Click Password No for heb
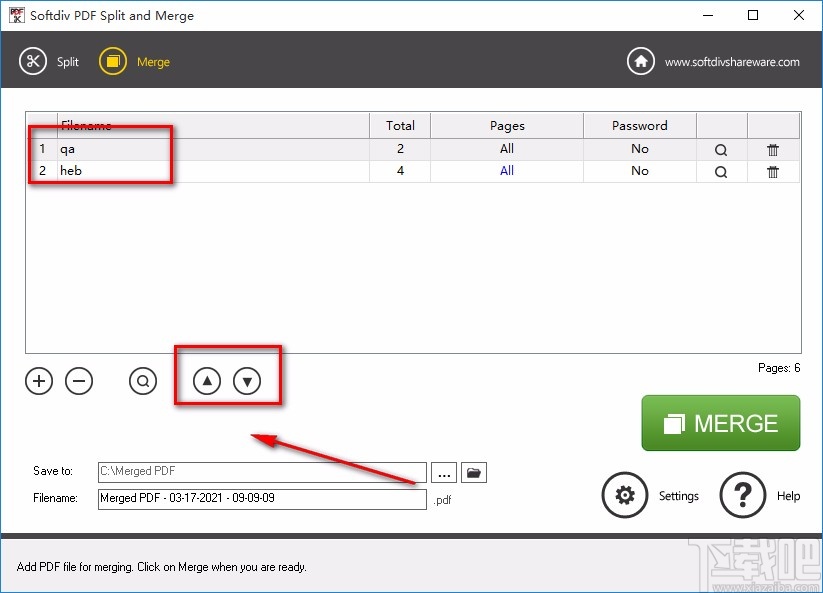The image size is (823, 593). pos(639,171)
